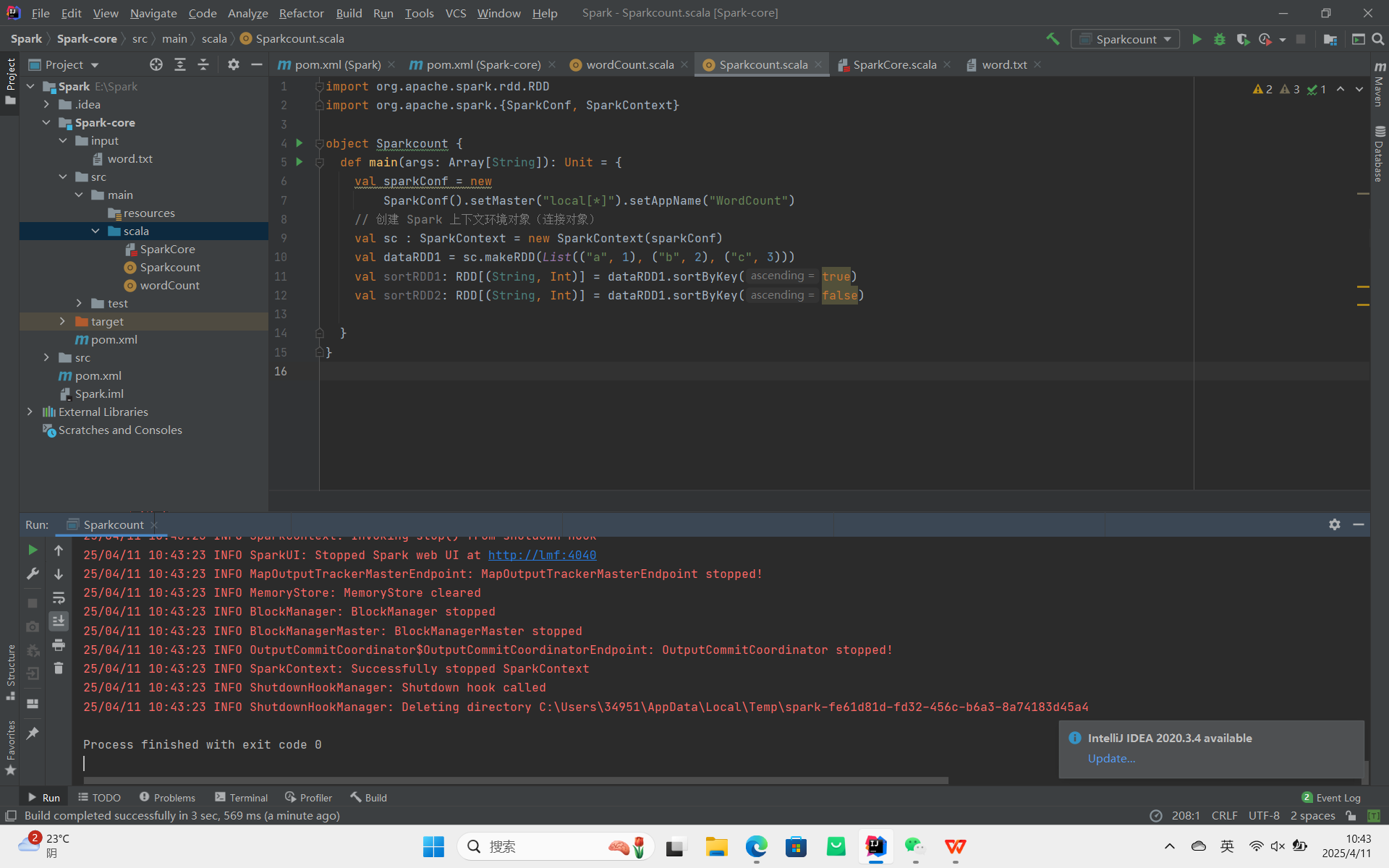
Task: Click the Run console horizontal scrollbar
Action: point(515,780)
